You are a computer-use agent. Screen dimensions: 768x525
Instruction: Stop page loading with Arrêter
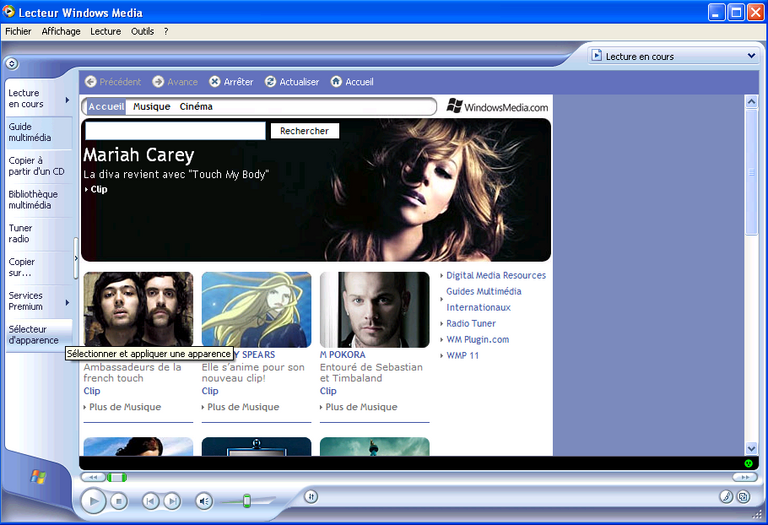click(231, 82)
